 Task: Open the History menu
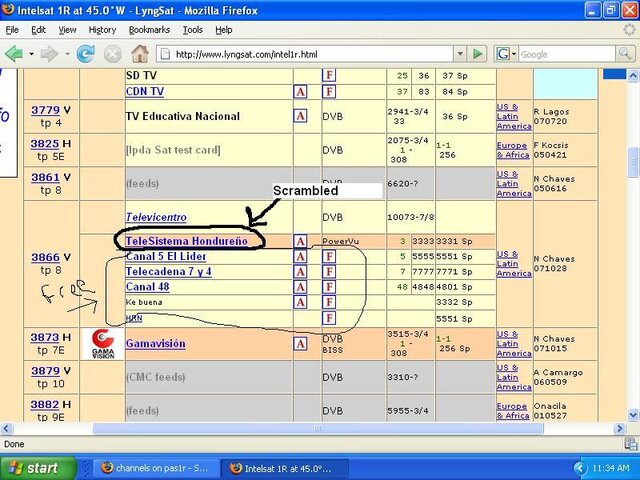[x=102, y=30]
